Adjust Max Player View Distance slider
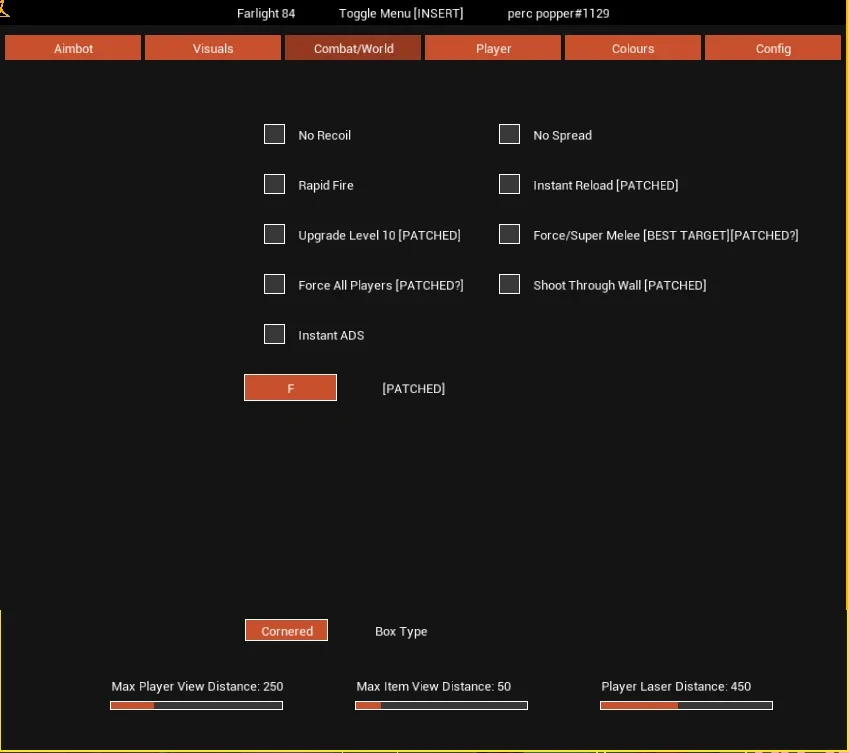The height and width of the screenshot is (753, 849). [x=197, y=705]
